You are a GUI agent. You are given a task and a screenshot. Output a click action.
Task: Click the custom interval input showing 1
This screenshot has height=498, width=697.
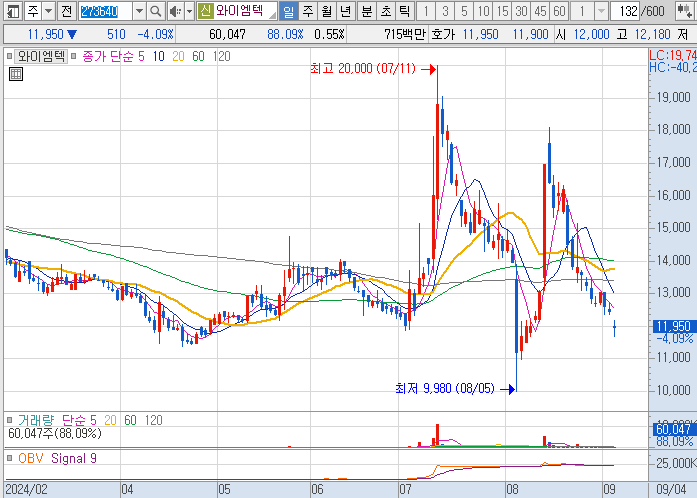[582, 11]
